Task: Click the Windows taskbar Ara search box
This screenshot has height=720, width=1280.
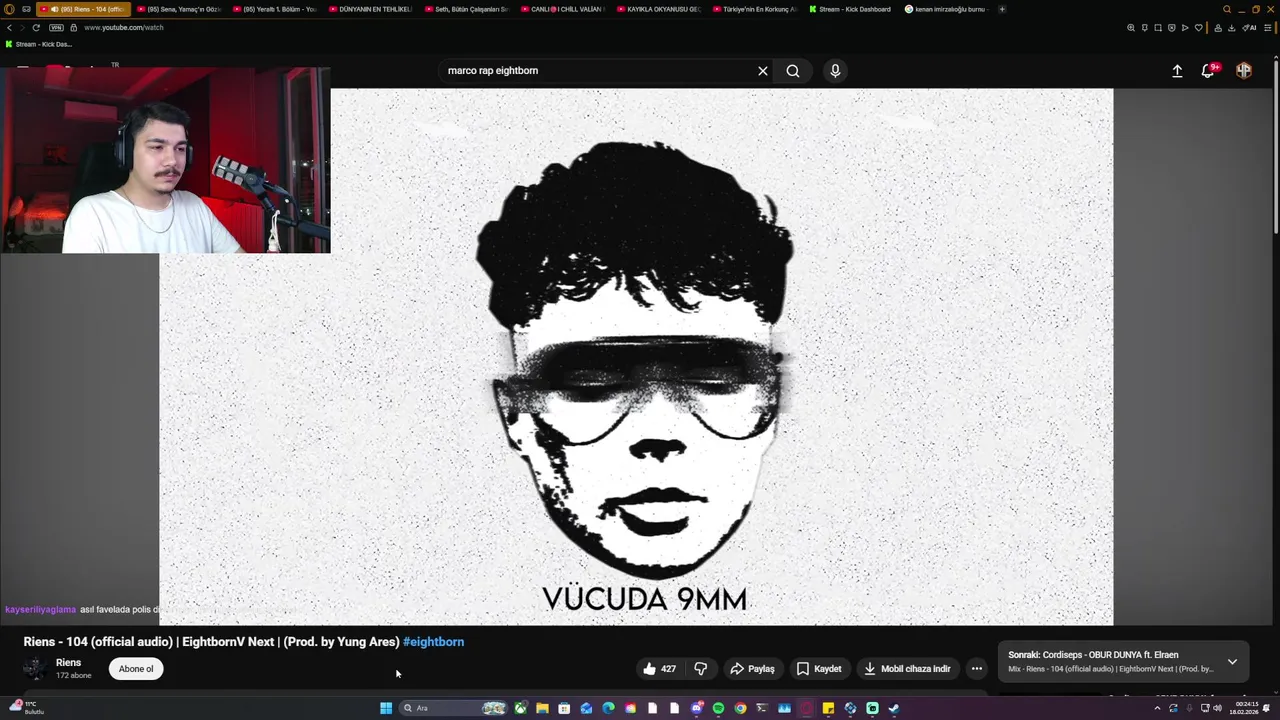Action: click(x=453, y=708)
